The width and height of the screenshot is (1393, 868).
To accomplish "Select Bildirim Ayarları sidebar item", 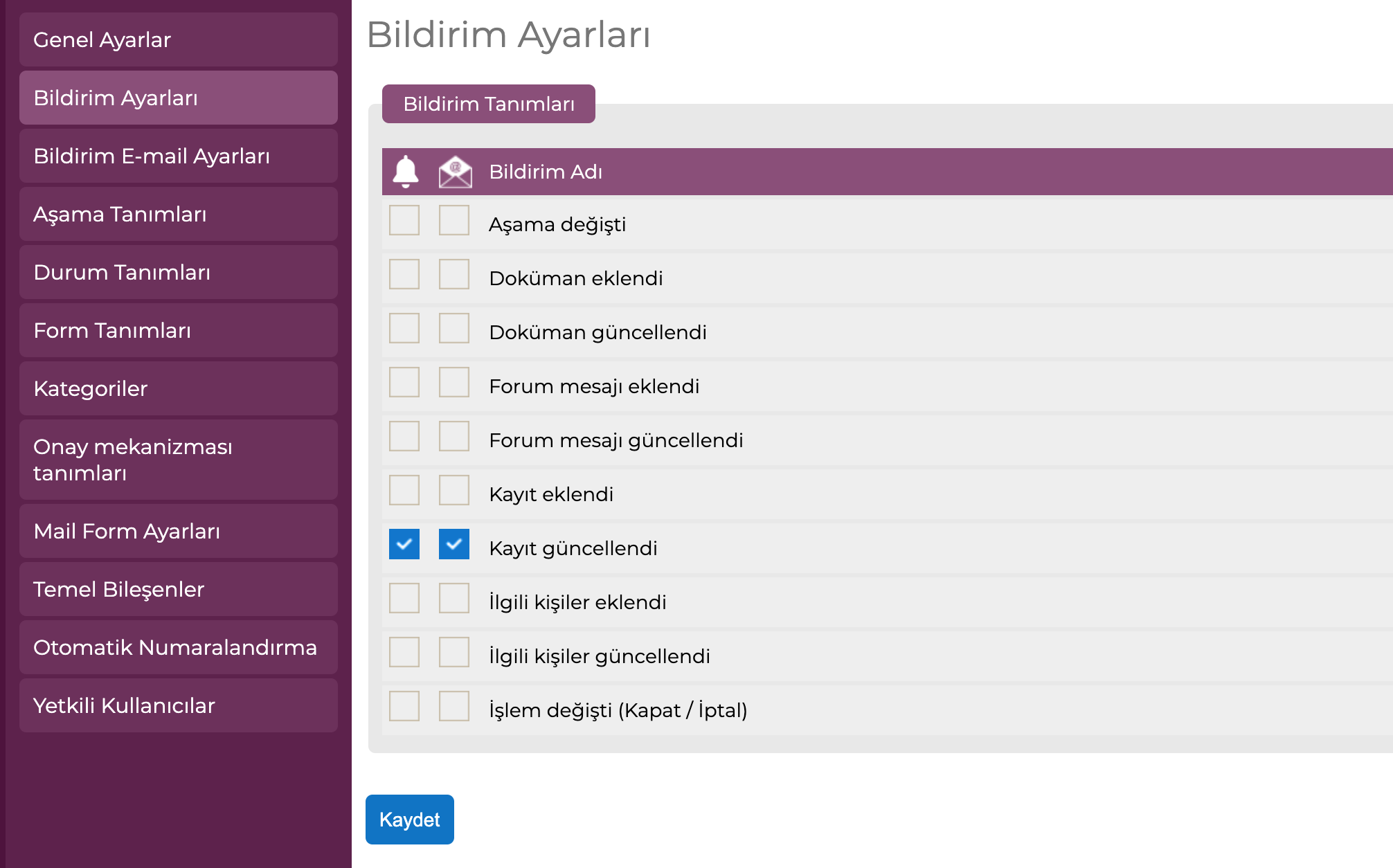I will pyautogui.click(x=179, y=98).
